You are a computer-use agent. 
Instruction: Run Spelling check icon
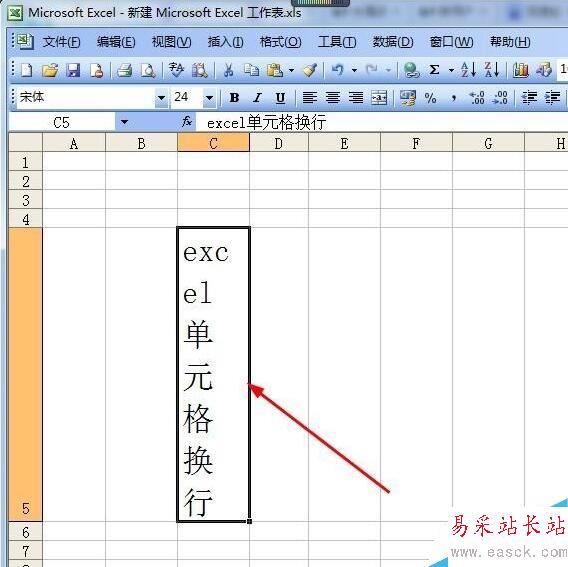(x=176, y=70)
